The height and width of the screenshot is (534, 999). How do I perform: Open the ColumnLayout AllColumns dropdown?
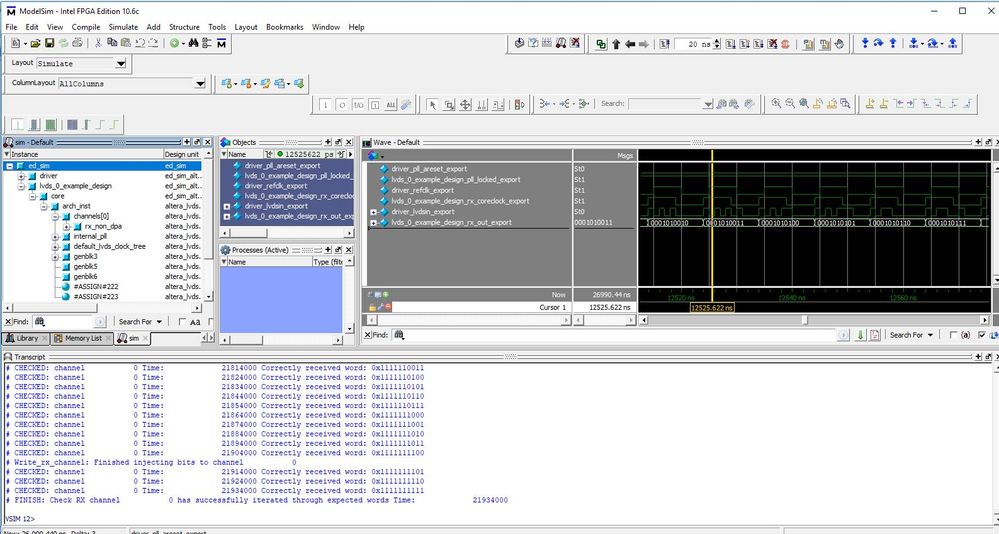(200, 83)
